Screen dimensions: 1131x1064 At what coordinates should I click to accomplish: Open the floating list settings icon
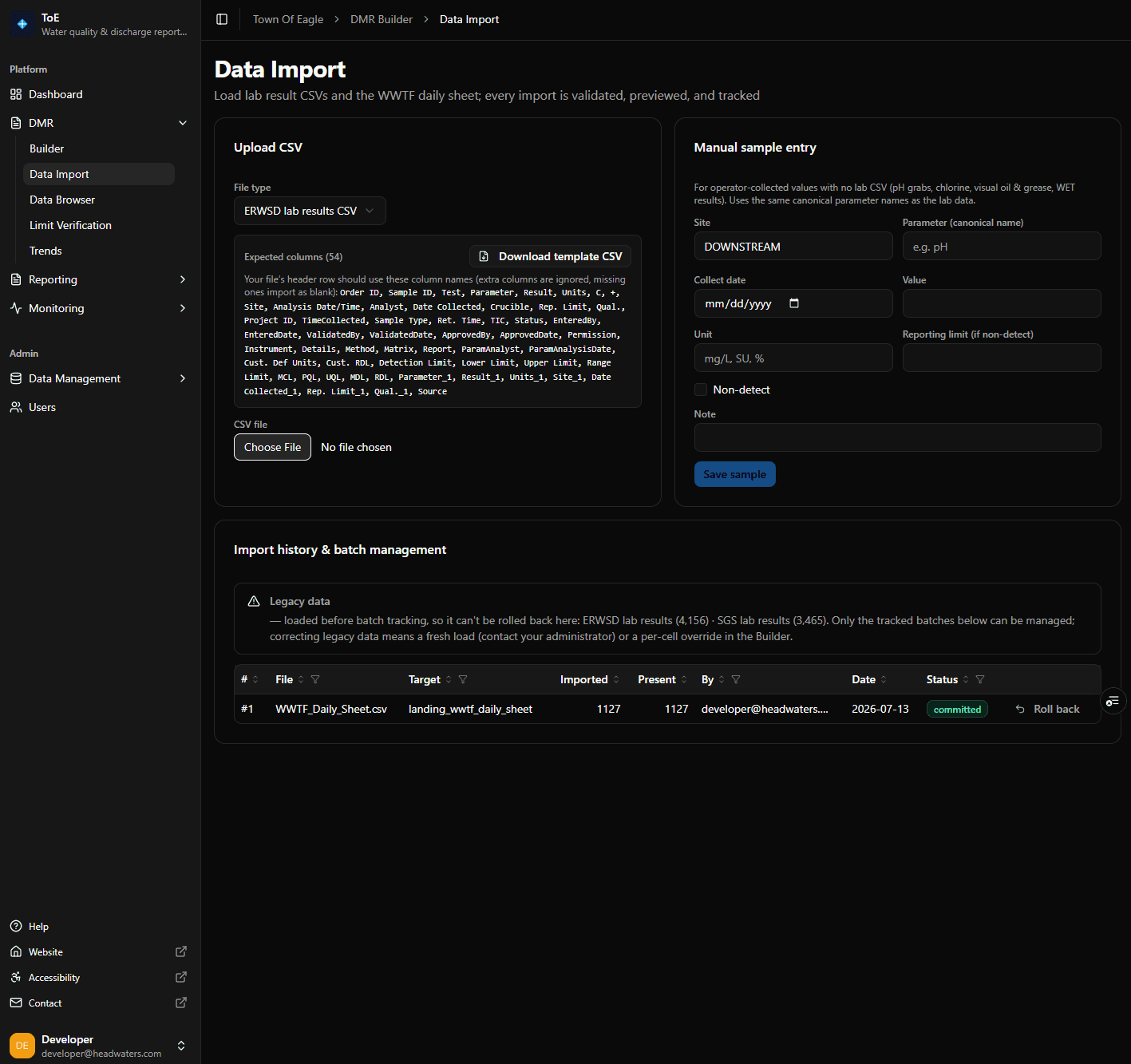tap(1113, 701)
